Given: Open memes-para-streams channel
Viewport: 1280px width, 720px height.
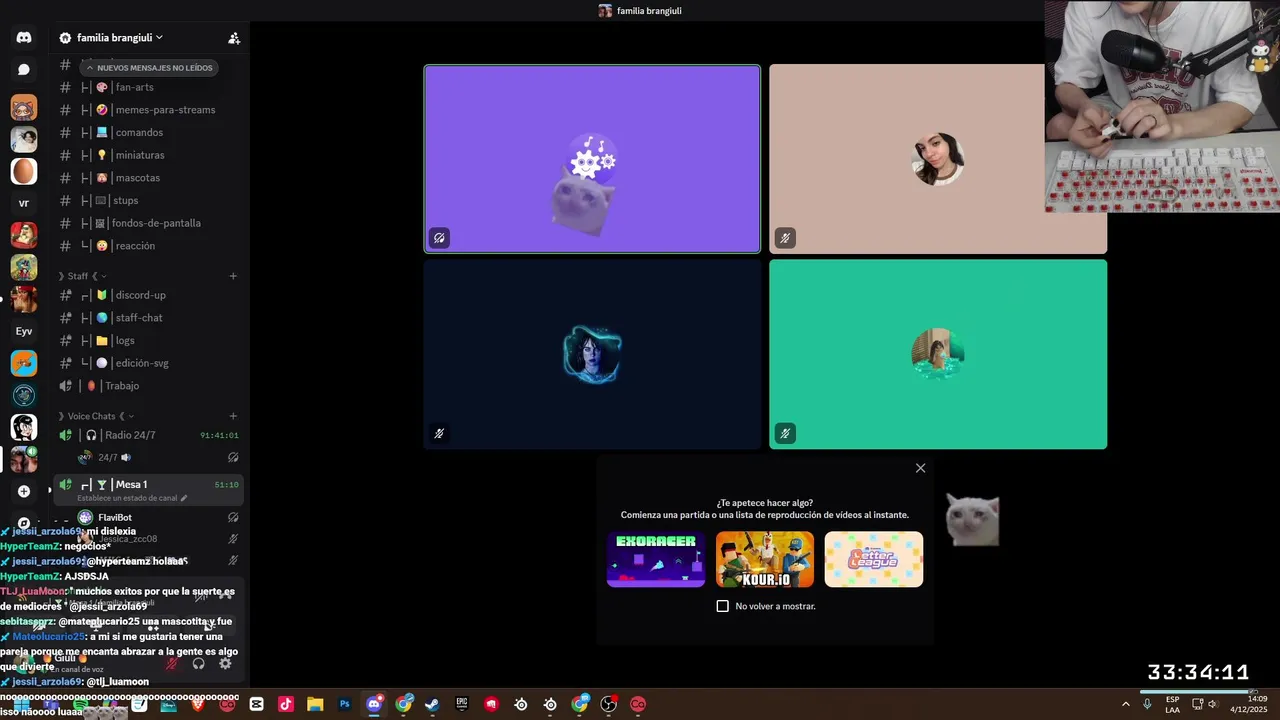Looking at the screenshot, I should [x=148, y=110].
